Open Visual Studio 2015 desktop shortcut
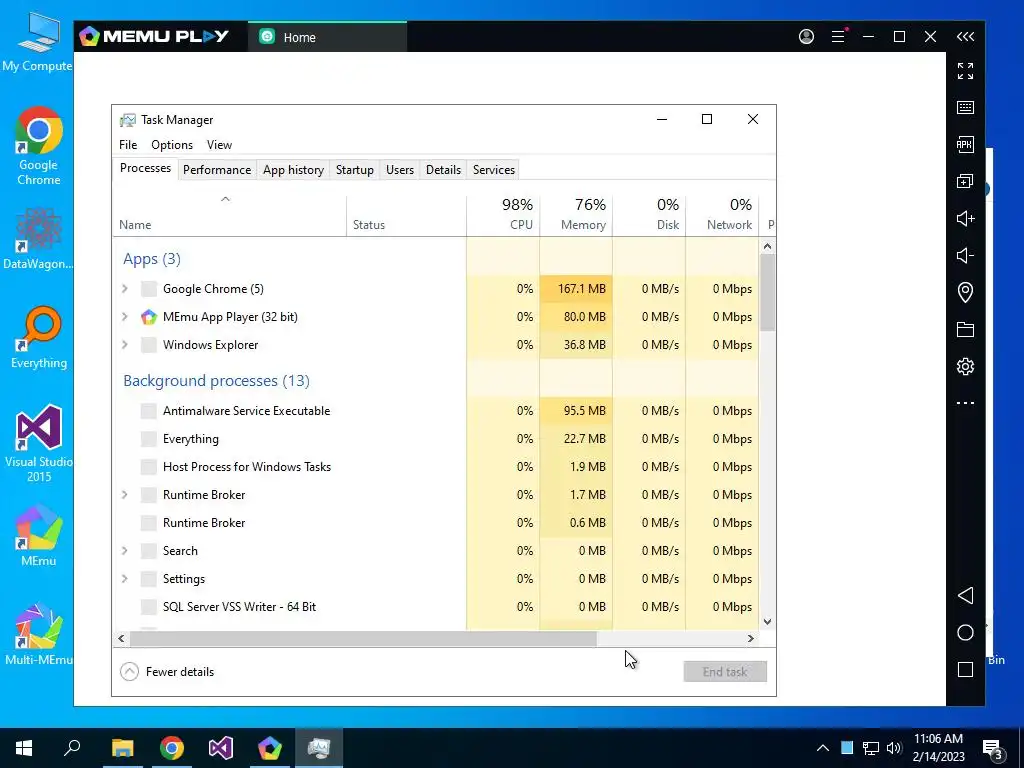Viewport: 1024px width, 768px height. coord(39,444)
